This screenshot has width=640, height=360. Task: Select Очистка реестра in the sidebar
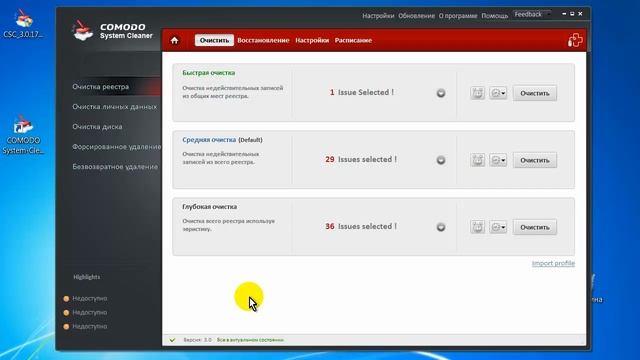click(x=100, y=87)
